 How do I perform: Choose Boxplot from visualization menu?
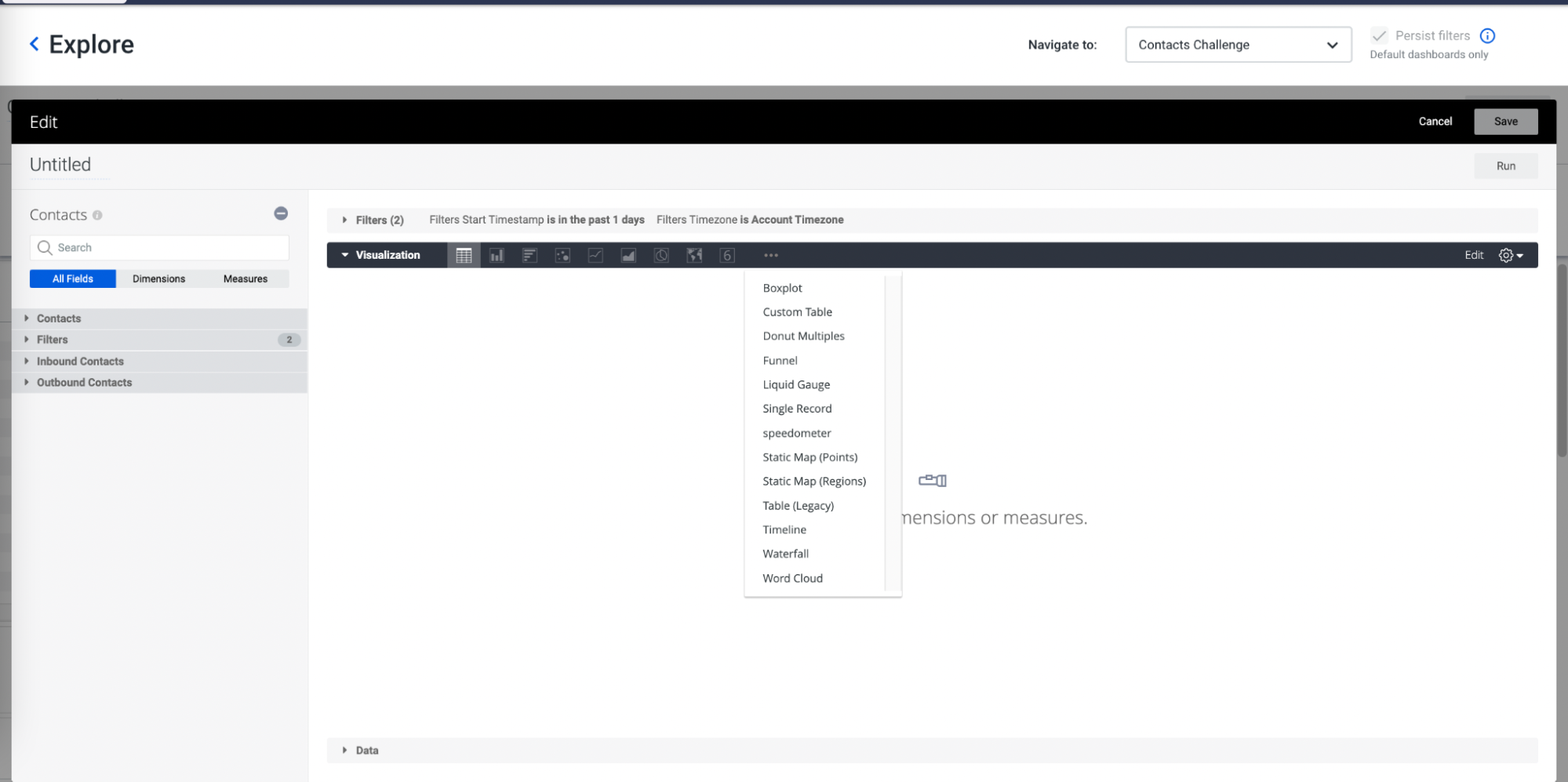coord(782,288)
